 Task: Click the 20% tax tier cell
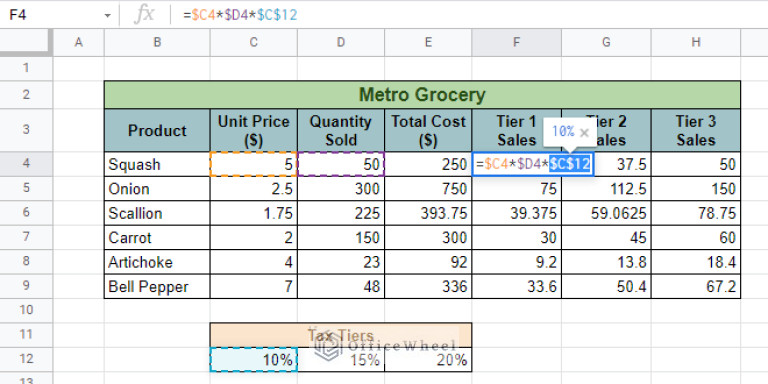[428, 360]
